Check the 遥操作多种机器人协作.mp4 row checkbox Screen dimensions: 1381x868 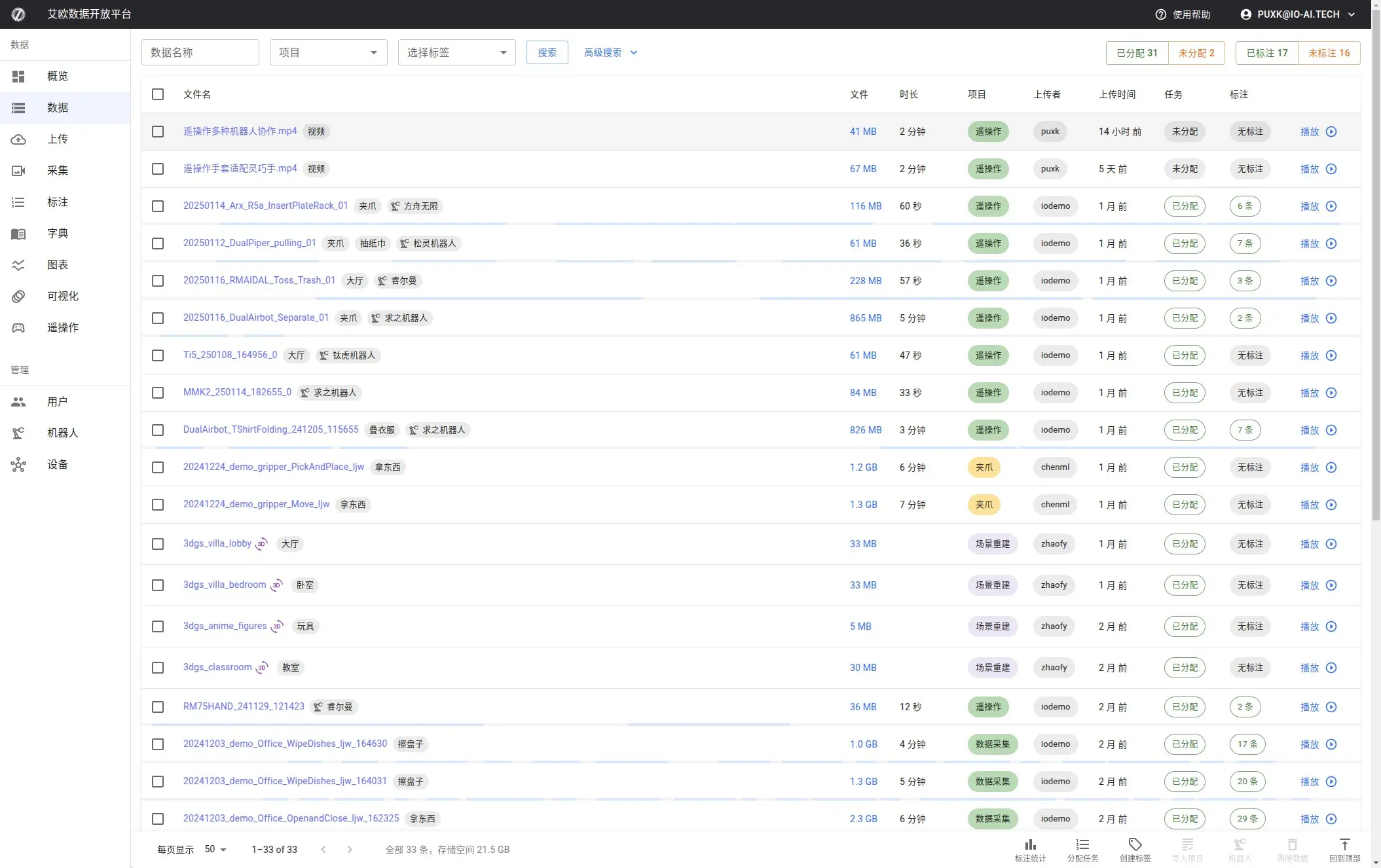[158, 132]
